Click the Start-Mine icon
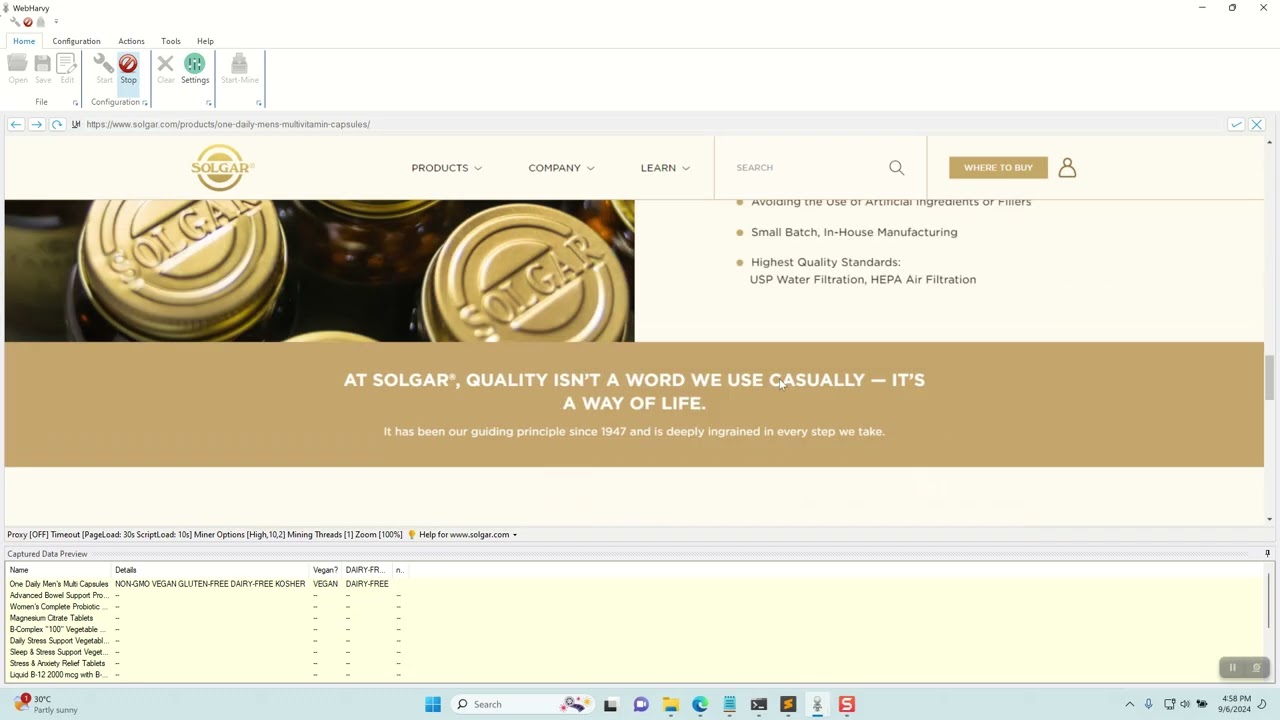Image resolution: width=1280 pixels, height=720 pixels. pos(239,69)
